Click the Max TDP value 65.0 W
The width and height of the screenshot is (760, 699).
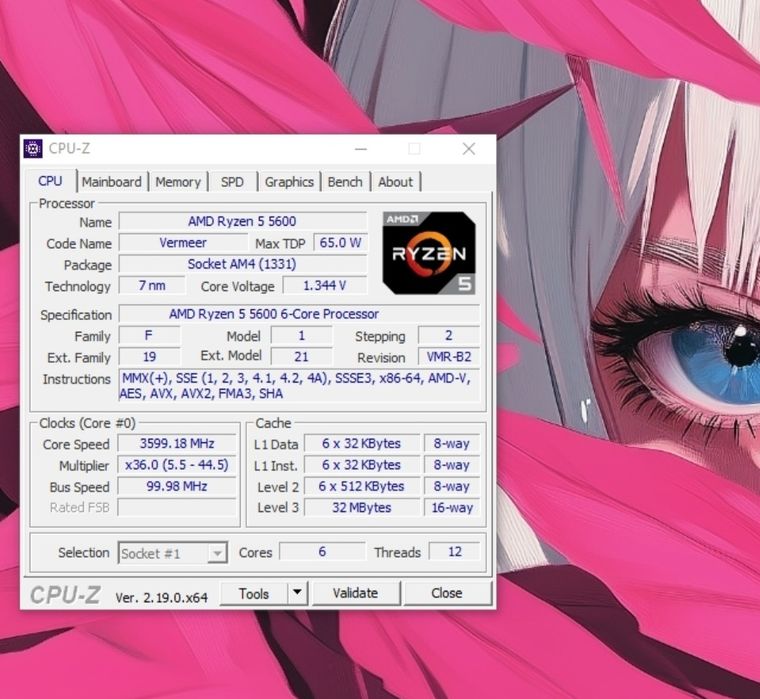click(x=340, y=243)
